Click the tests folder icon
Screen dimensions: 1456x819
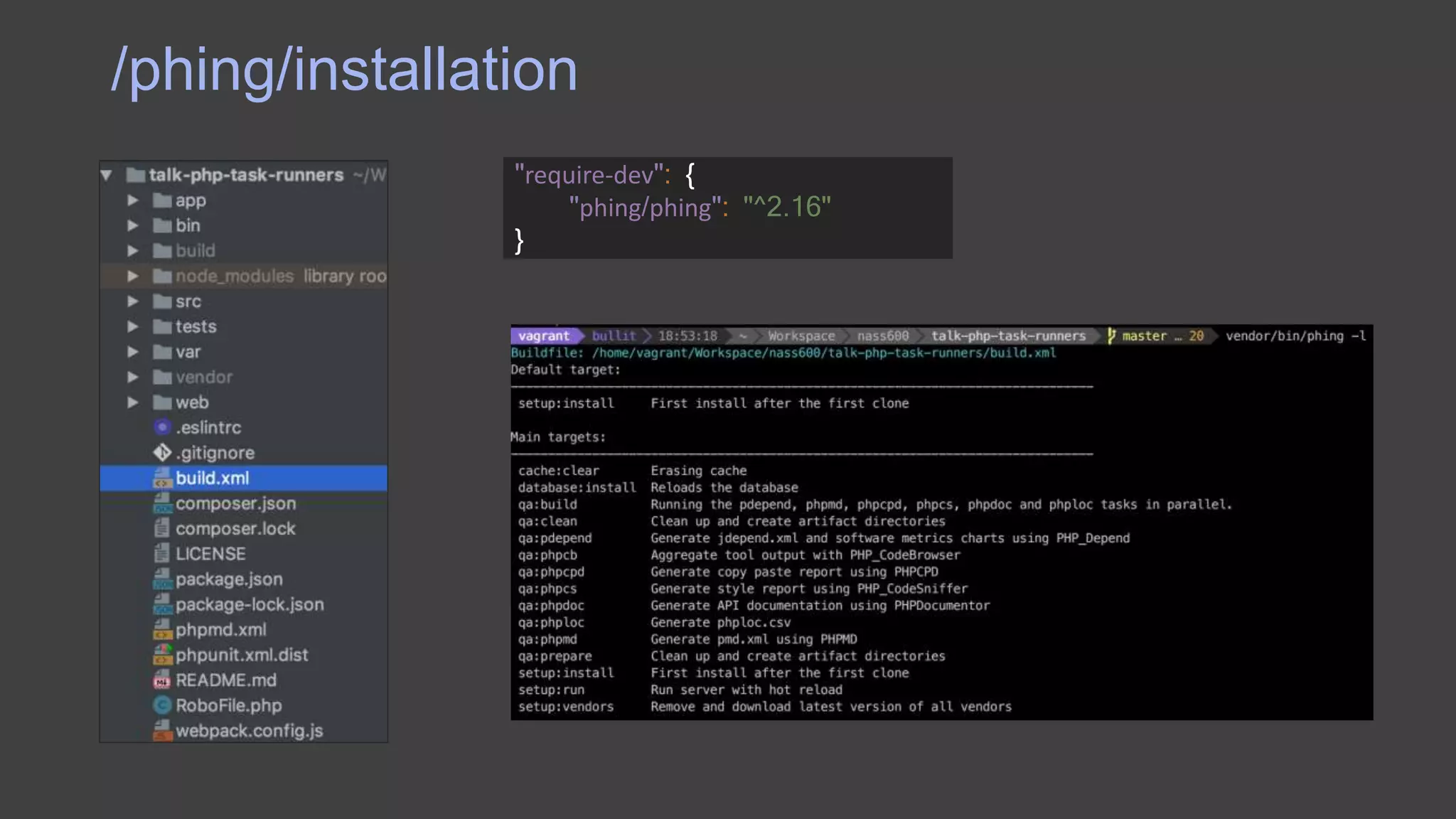162,326
